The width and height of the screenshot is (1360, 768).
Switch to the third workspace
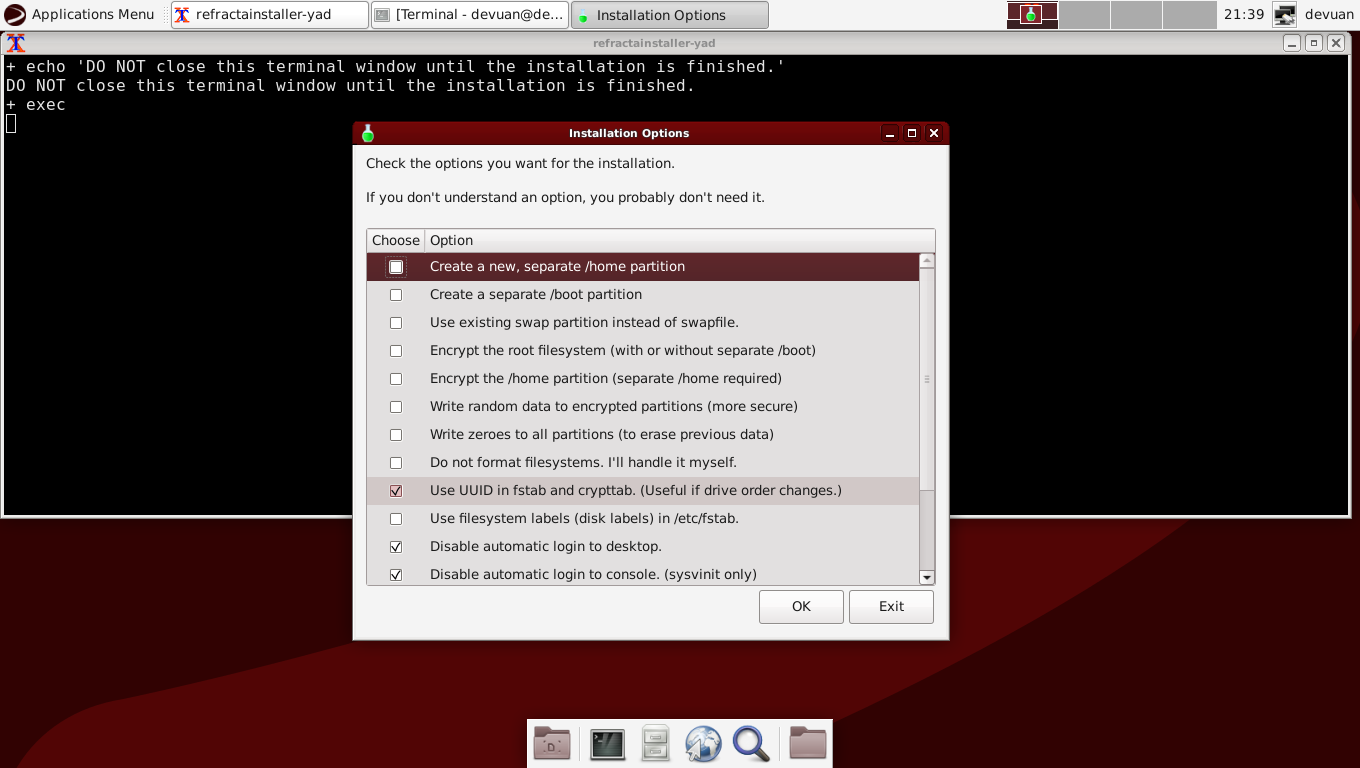pyautogui.click(x=1136, y=14)
